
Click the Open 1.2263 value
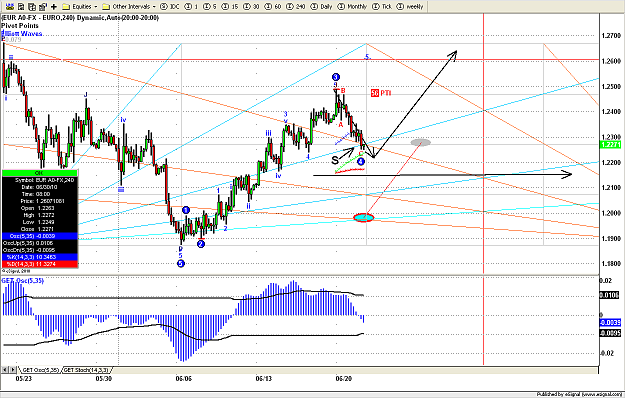click(46, 208)
